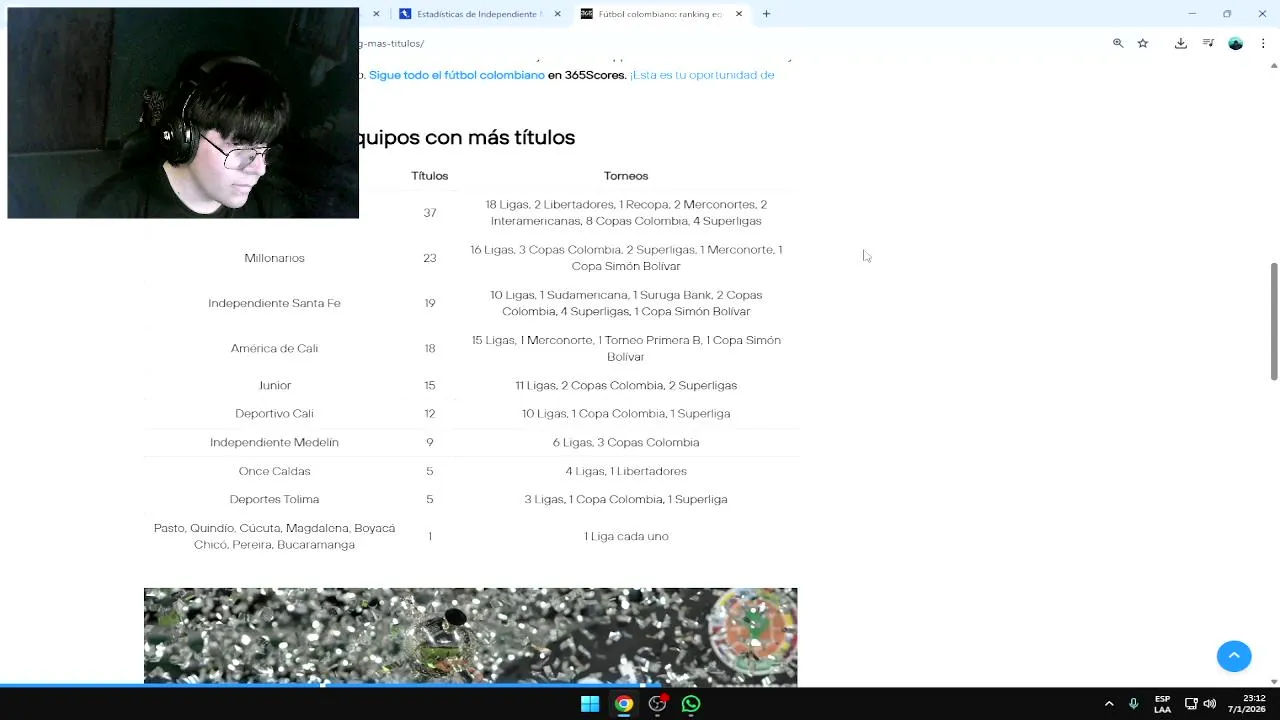Click '4 Ligas, 1 Libertadores' cell
This screenshot has height=720, width=1280.
coord(626,471)
